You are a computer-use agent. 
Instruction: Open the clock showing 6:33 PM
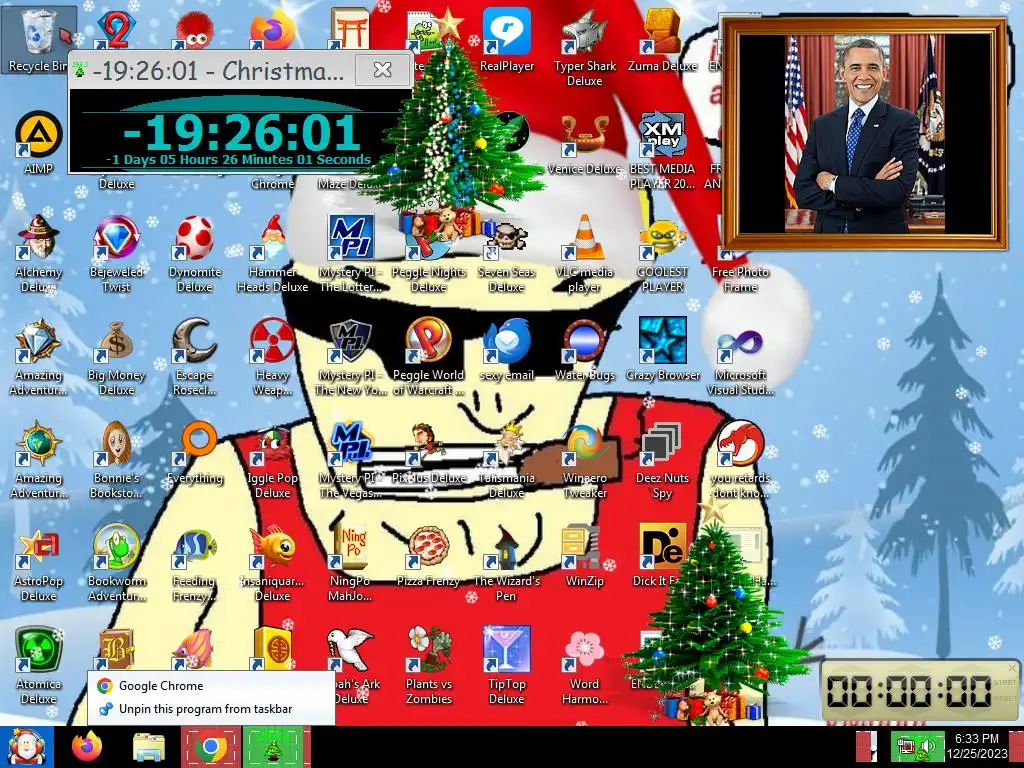click(976, 746)
